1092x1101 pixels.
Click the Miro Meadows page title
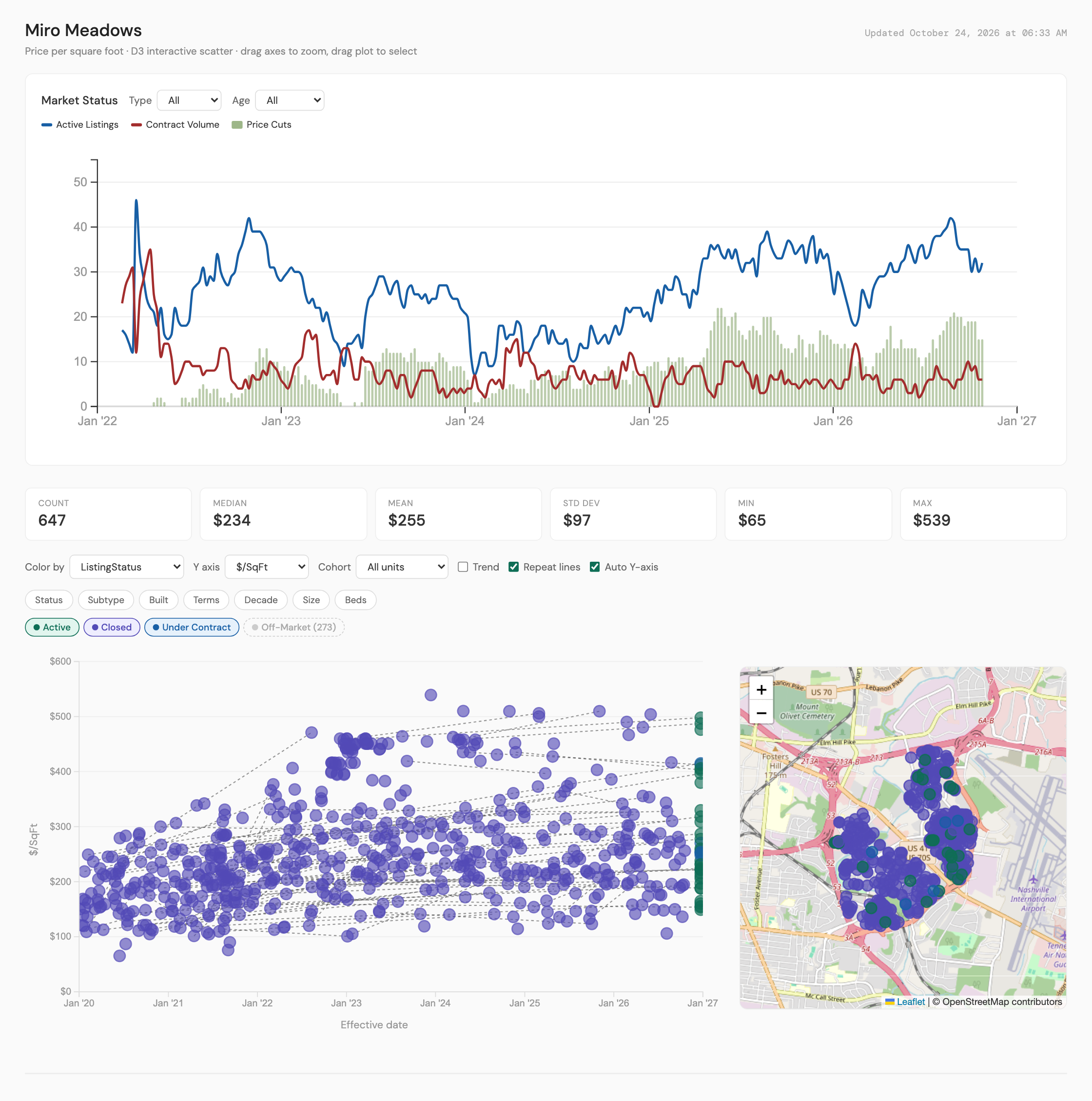(83, 30)
